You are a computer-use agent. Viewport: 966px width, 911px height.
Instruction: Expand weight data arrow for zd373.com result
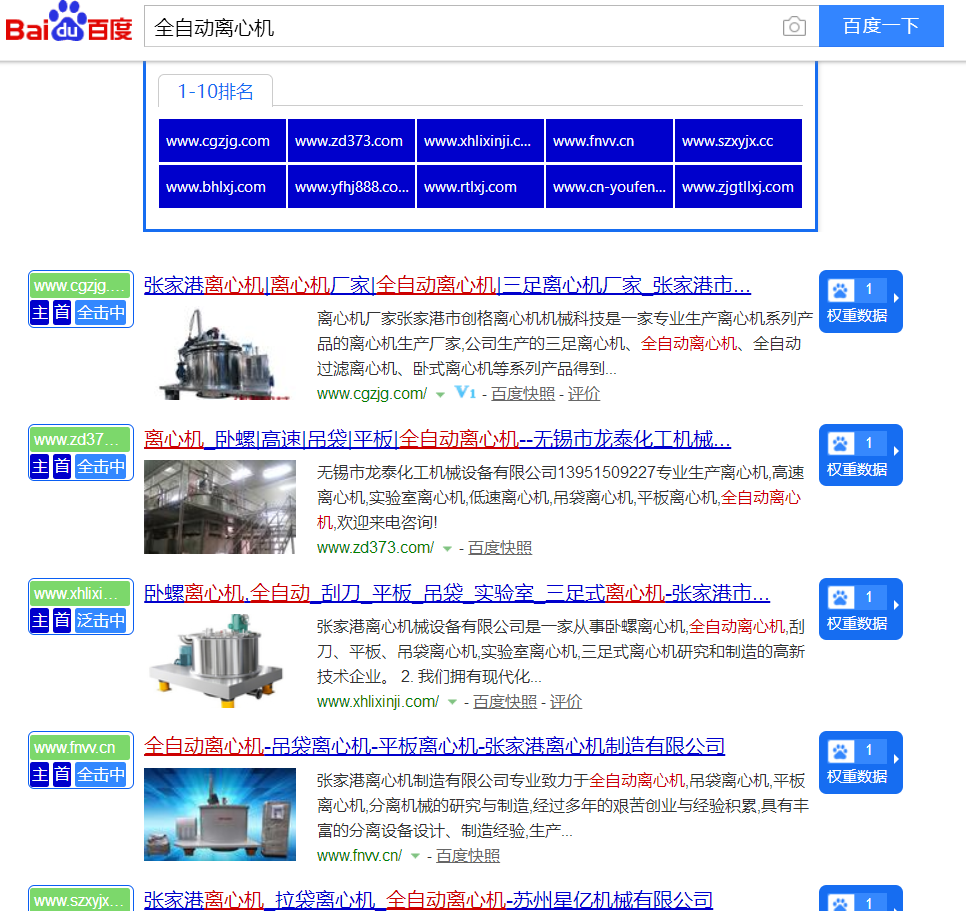click(x=896, y=451)
